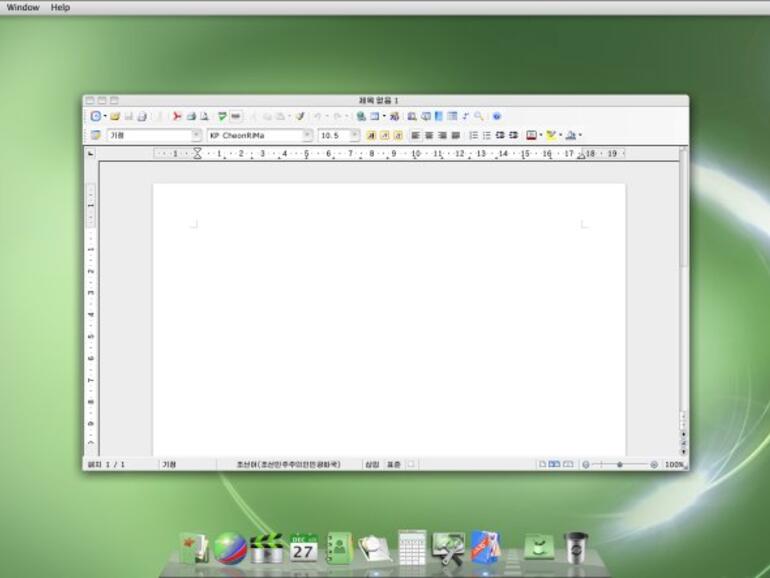The image size is (770, 578).
Task: Open the Find & Replace binoculars icon
Action: [x=411, y=117]
